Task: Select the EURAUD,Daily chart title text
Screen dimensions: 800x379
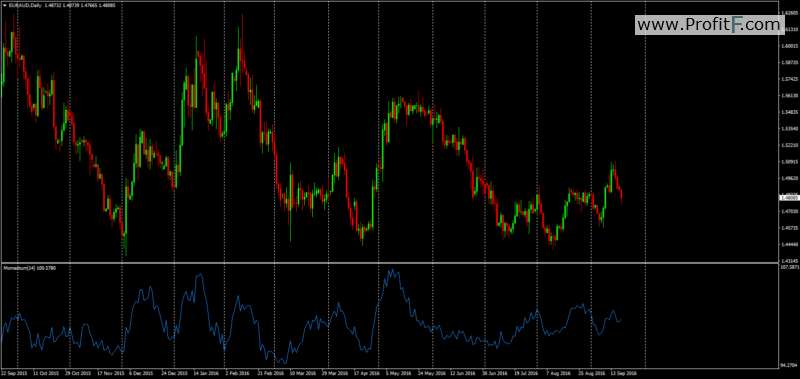Action: point(26,5)
